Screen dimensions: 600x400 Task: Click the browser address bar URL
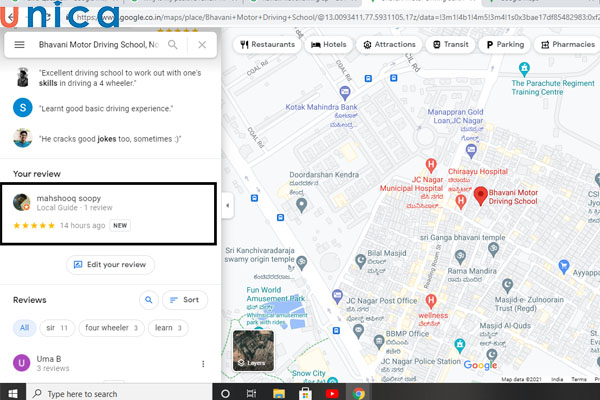337,17
